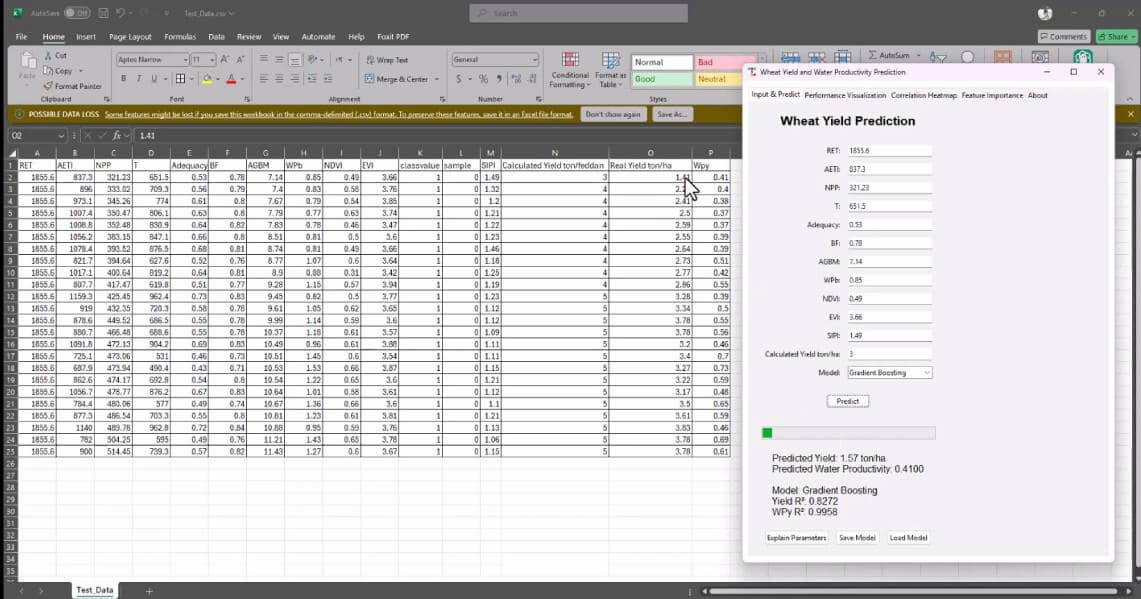The width and height of the screenshot is (1141, 599).
Task: Open the Name Box dropdown arrow
Action: [60, 135]
